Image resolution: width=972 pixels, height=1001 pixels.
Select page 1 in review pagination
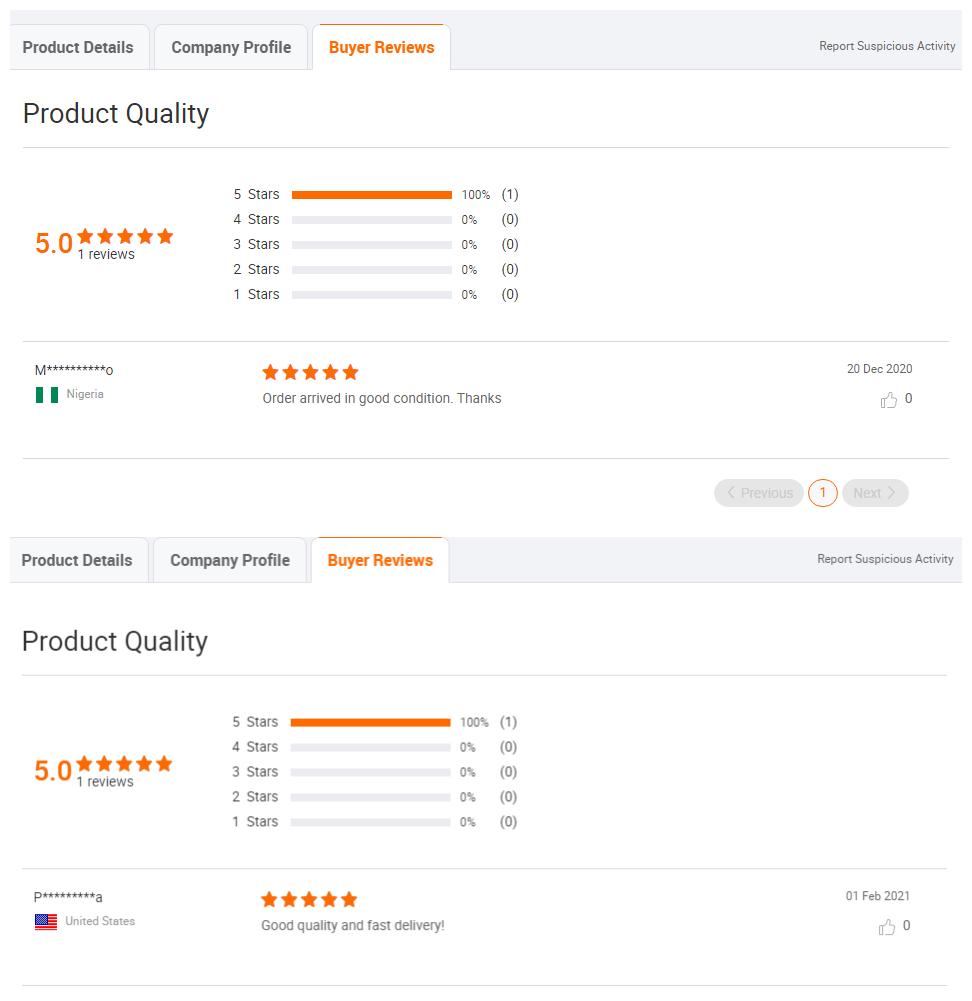[823, 493]
